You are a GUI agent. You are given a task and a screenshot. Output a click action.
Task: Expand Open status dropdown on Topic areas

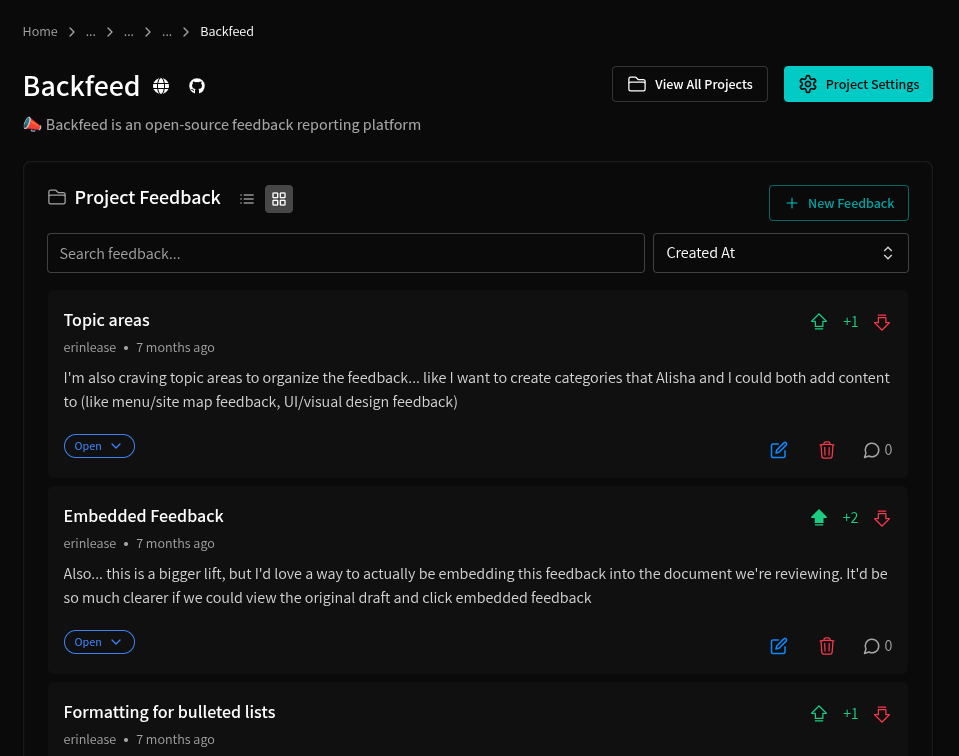[x=99, y=446]
